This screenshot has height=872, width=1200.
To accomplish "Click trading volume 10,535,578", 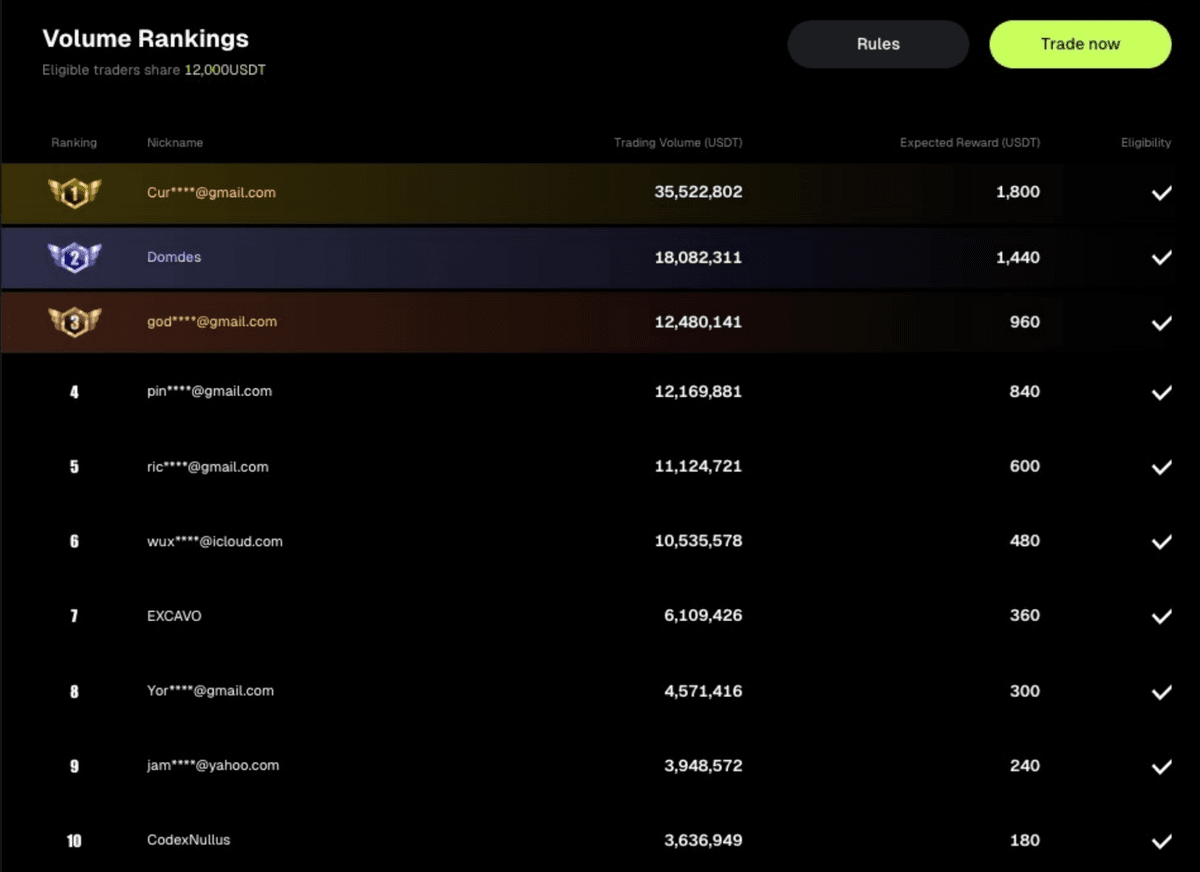I will (698, 541).
